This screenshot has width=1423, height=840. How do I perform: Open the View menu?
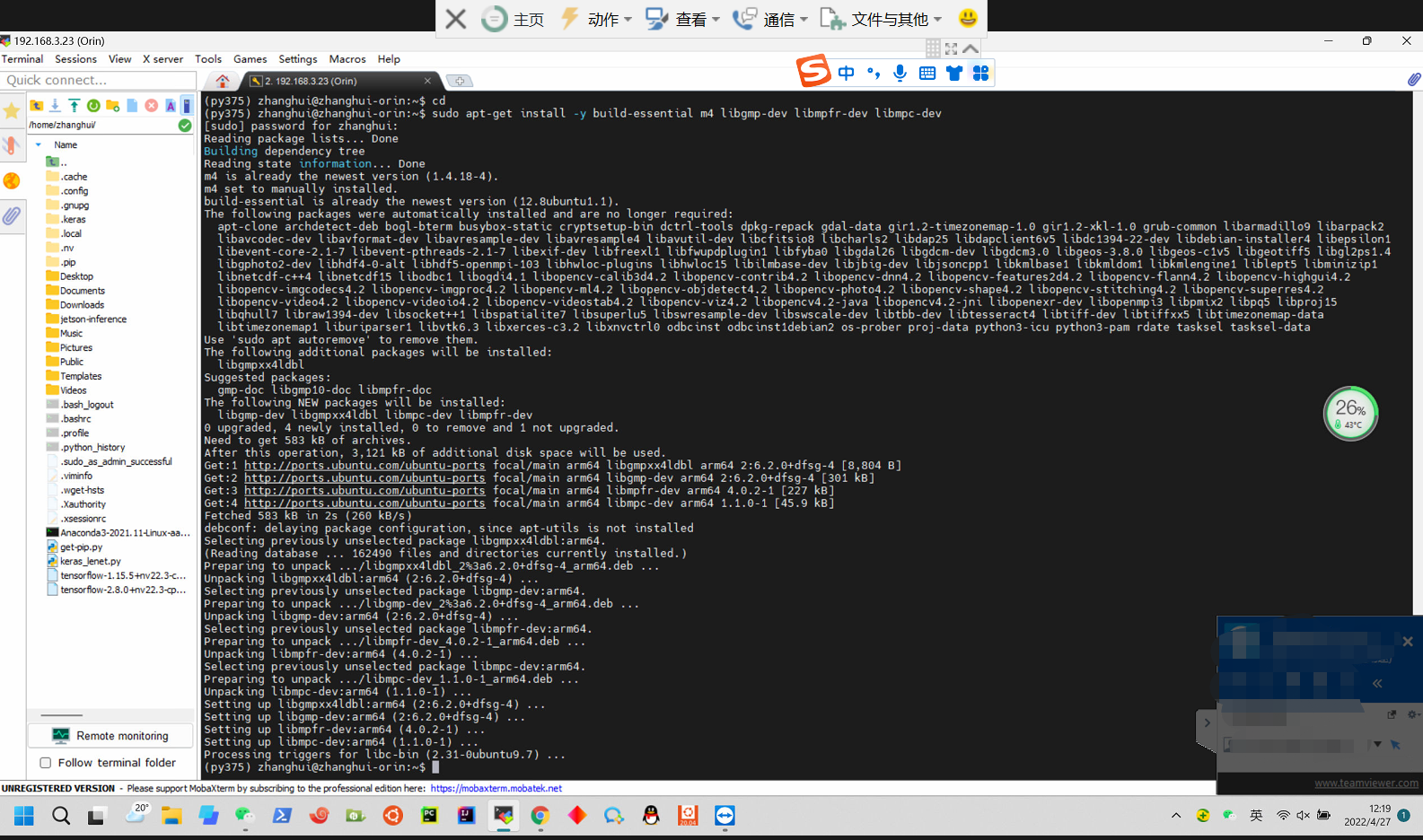point(119,59)
